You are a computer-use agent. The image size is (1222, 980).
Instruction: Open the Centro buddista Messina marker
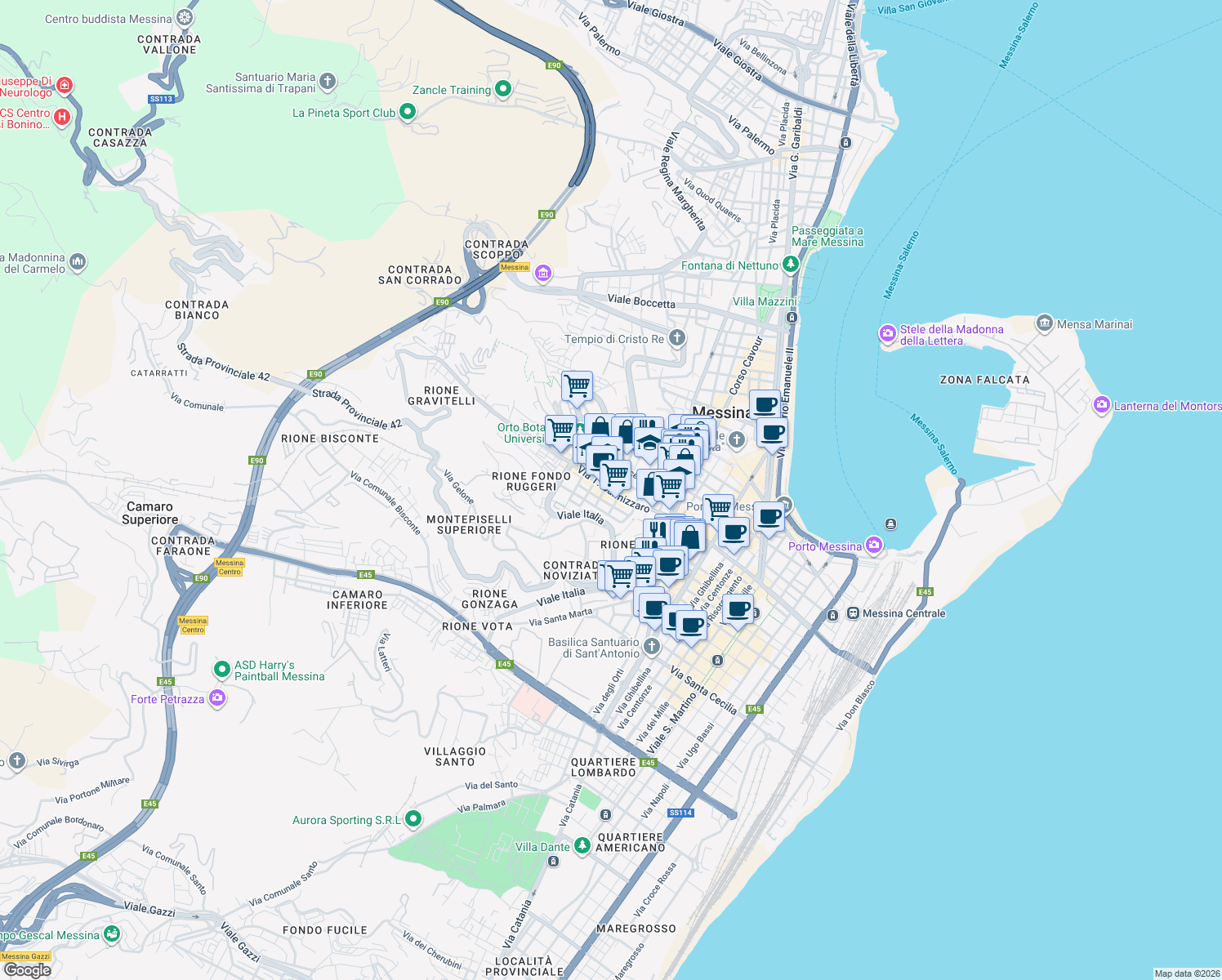(184, 16)
